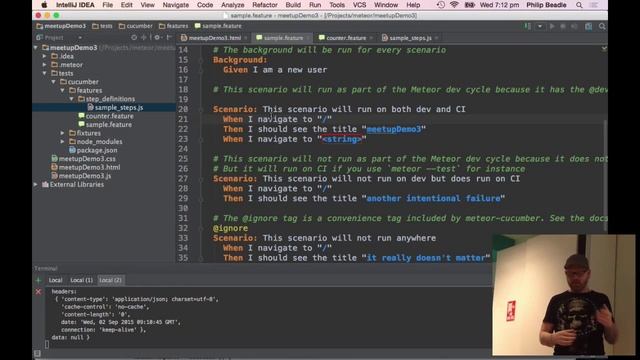Close the sample.feature editor tab
Viewport: 640px width, 360px height.
309,38
